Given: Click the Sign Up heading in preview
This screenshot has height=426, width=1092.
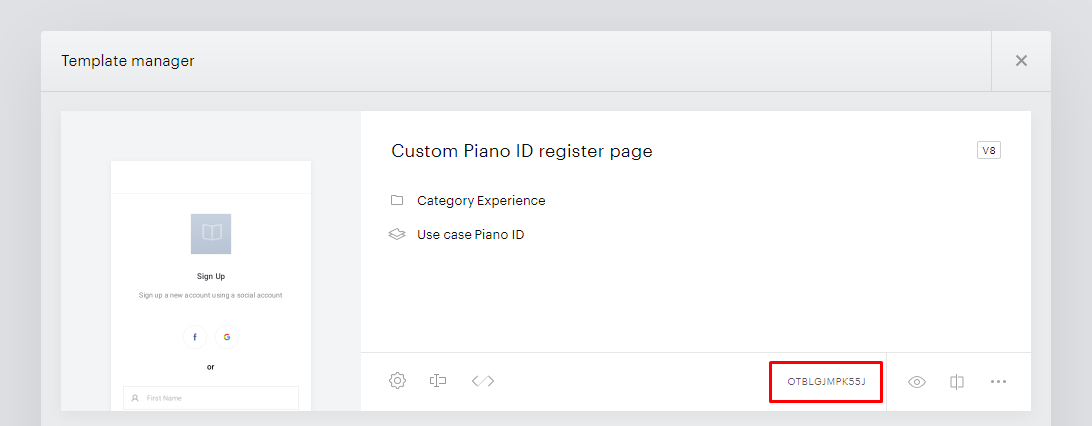Looking at the screenshot, I should click(x=211, y=276).
